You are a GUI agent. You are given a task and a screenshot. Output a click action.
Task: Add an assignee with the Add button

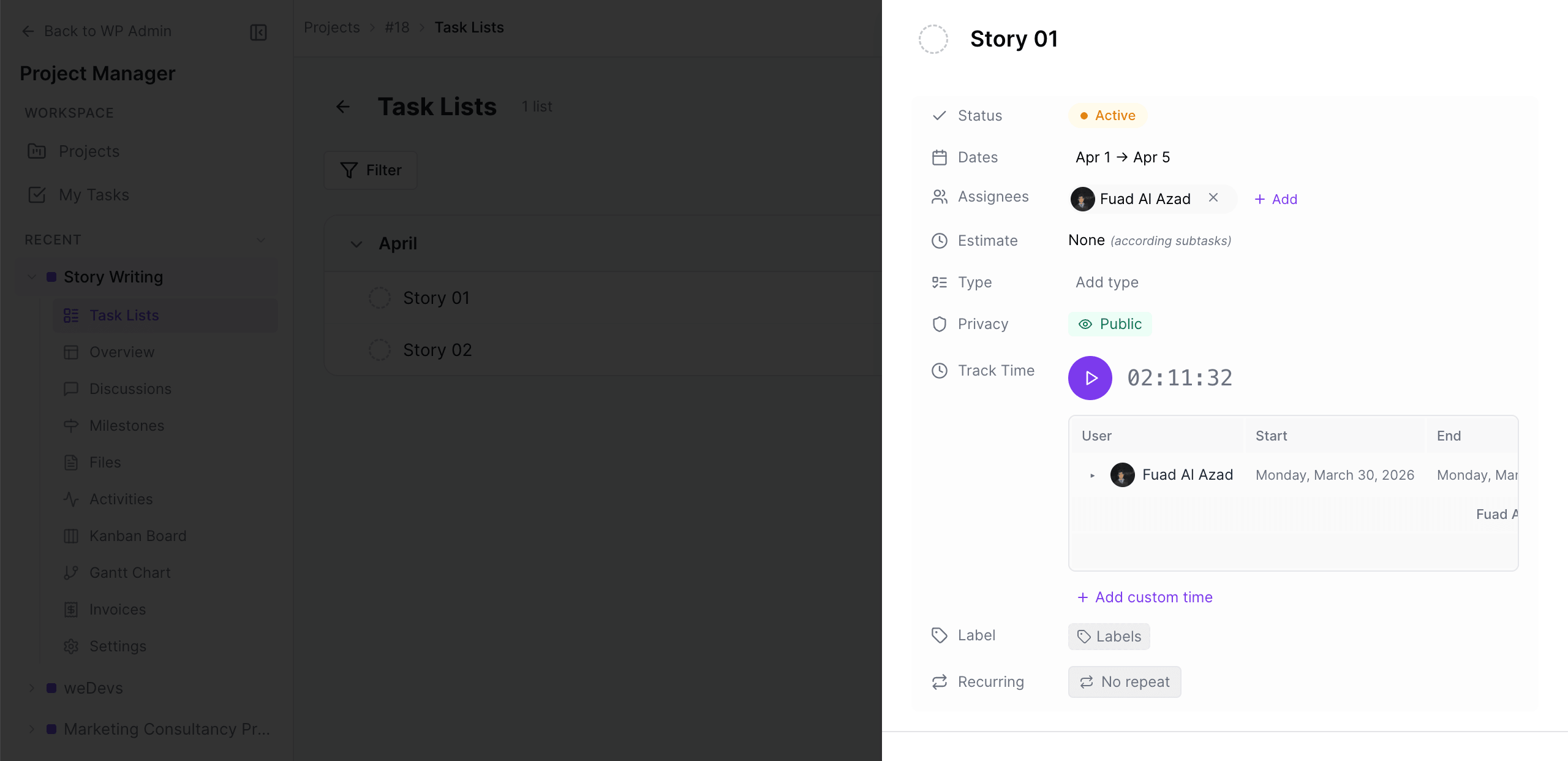click(1276, 199)
